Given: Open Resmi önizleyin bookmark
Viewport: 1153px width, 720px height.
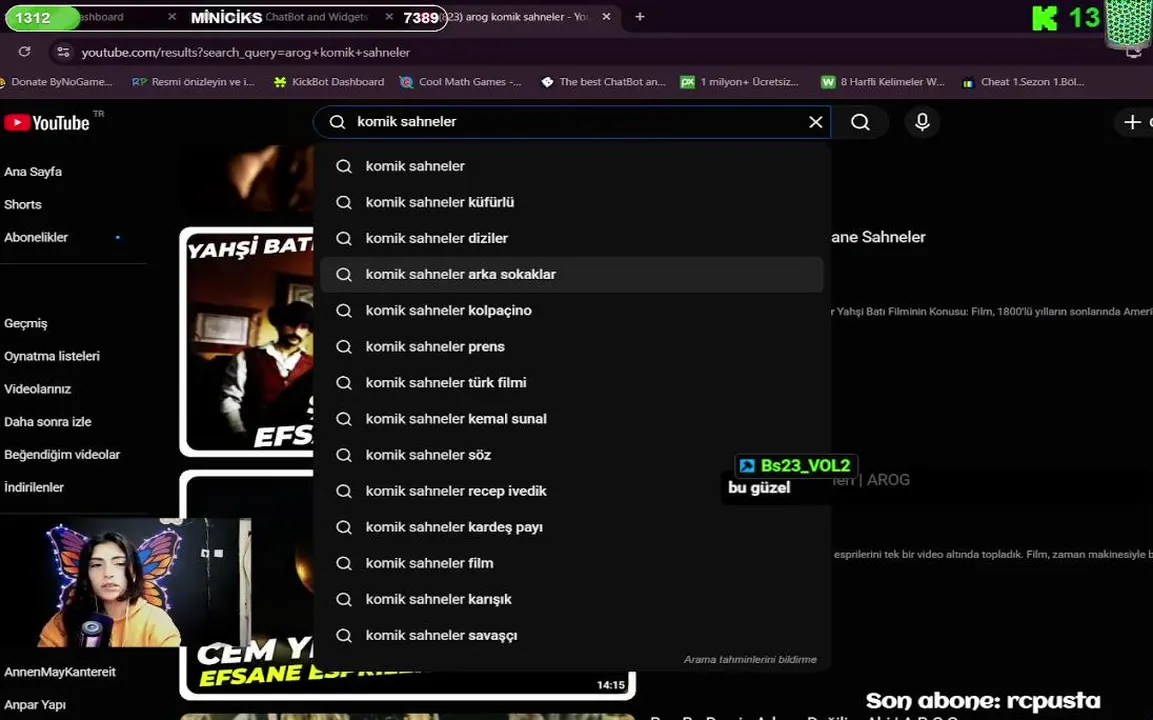Looking at the screenshot, I should point(193,82).
